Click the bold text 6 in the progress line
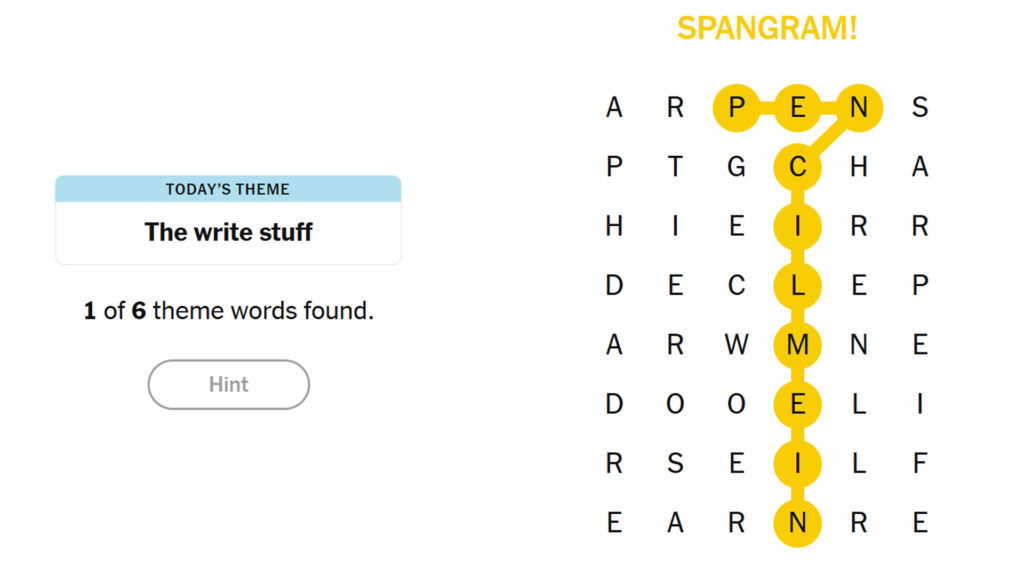This screenshot has height=576, width=1024. click(x=143, y=311)
